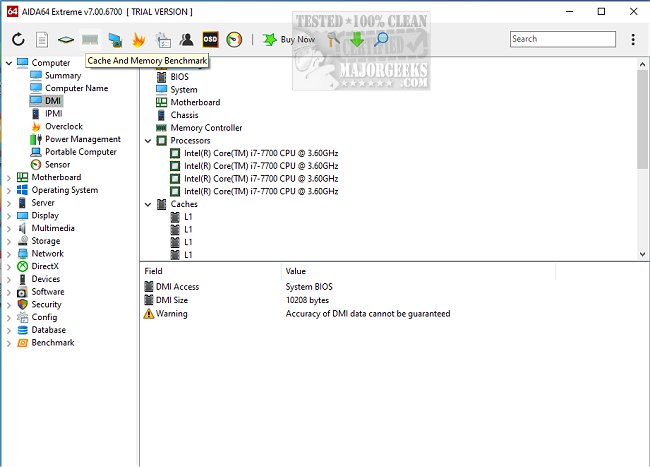This screenshot has width=650, height=467.
Task: Collapse the Processors node in DMI tree
Action: click(148, 141)
